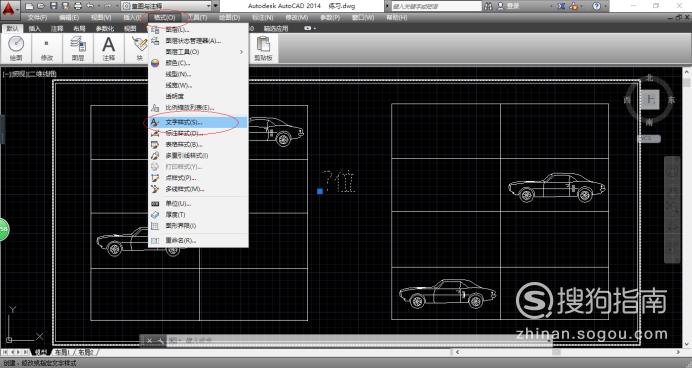Expand the quick access toolbar customize arrow
The height and width of the screenshot is (368, 692).
tap(216, 6)
